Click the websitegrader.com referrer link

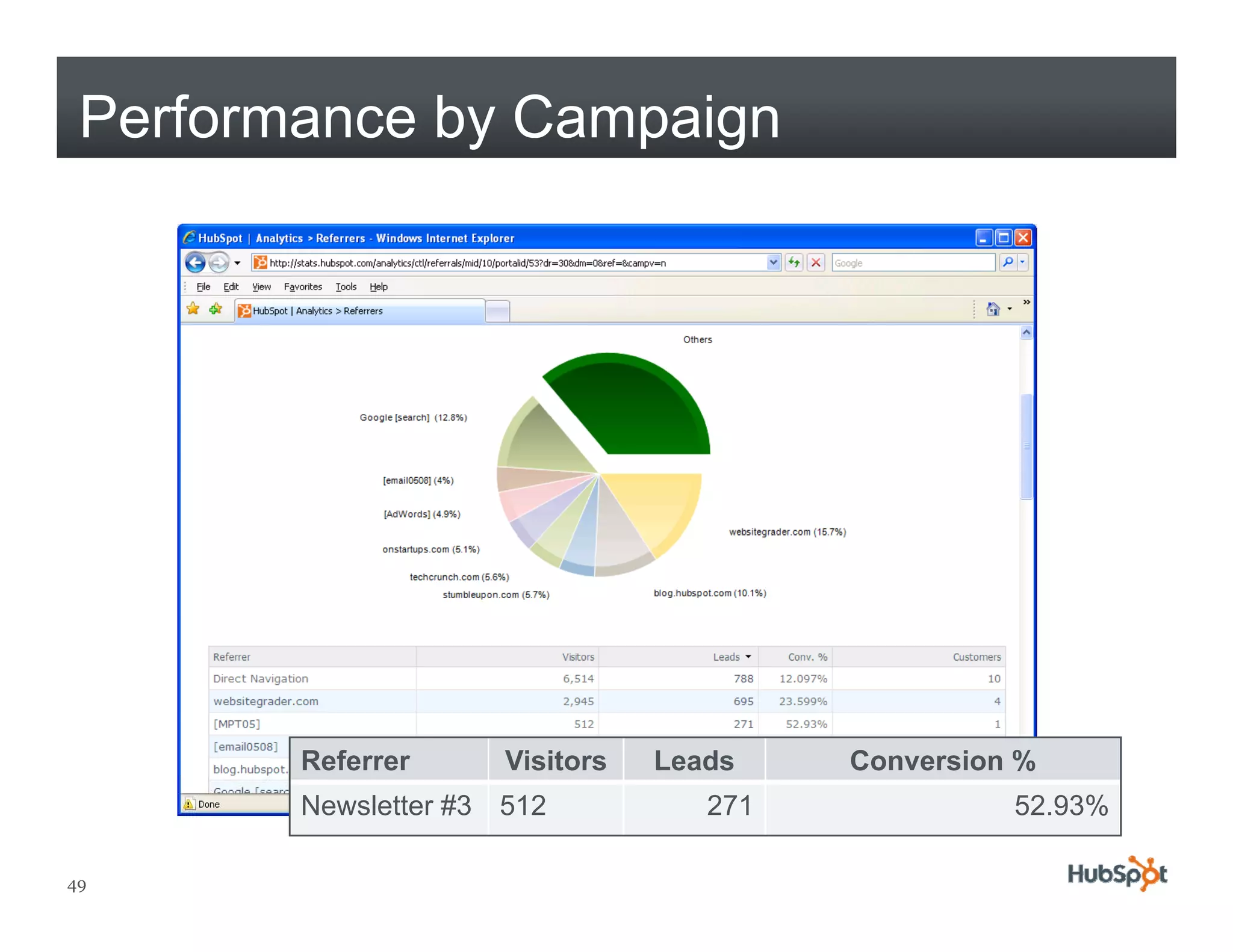(x=266, y=702)
